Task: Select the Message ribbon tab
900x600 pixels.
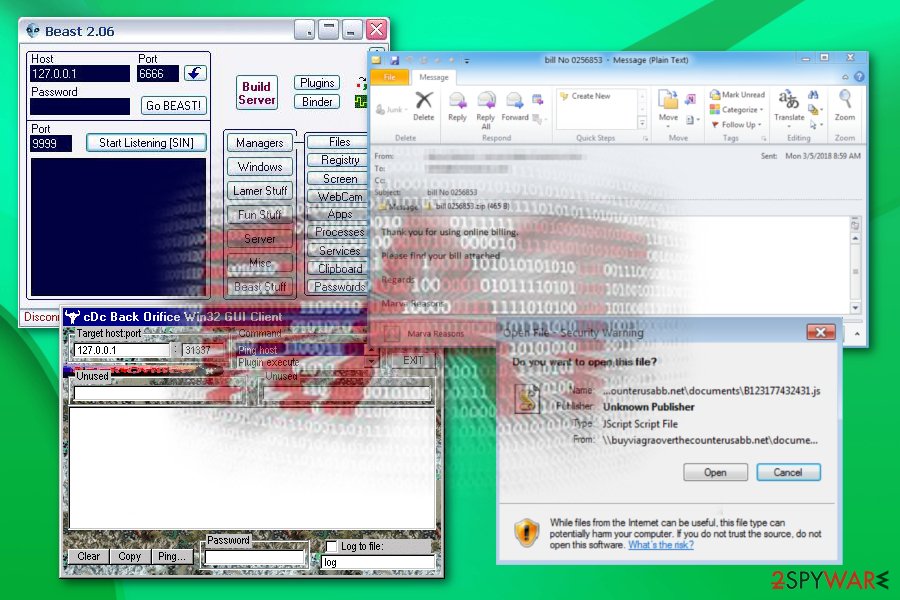Action: tap(433, 77)
